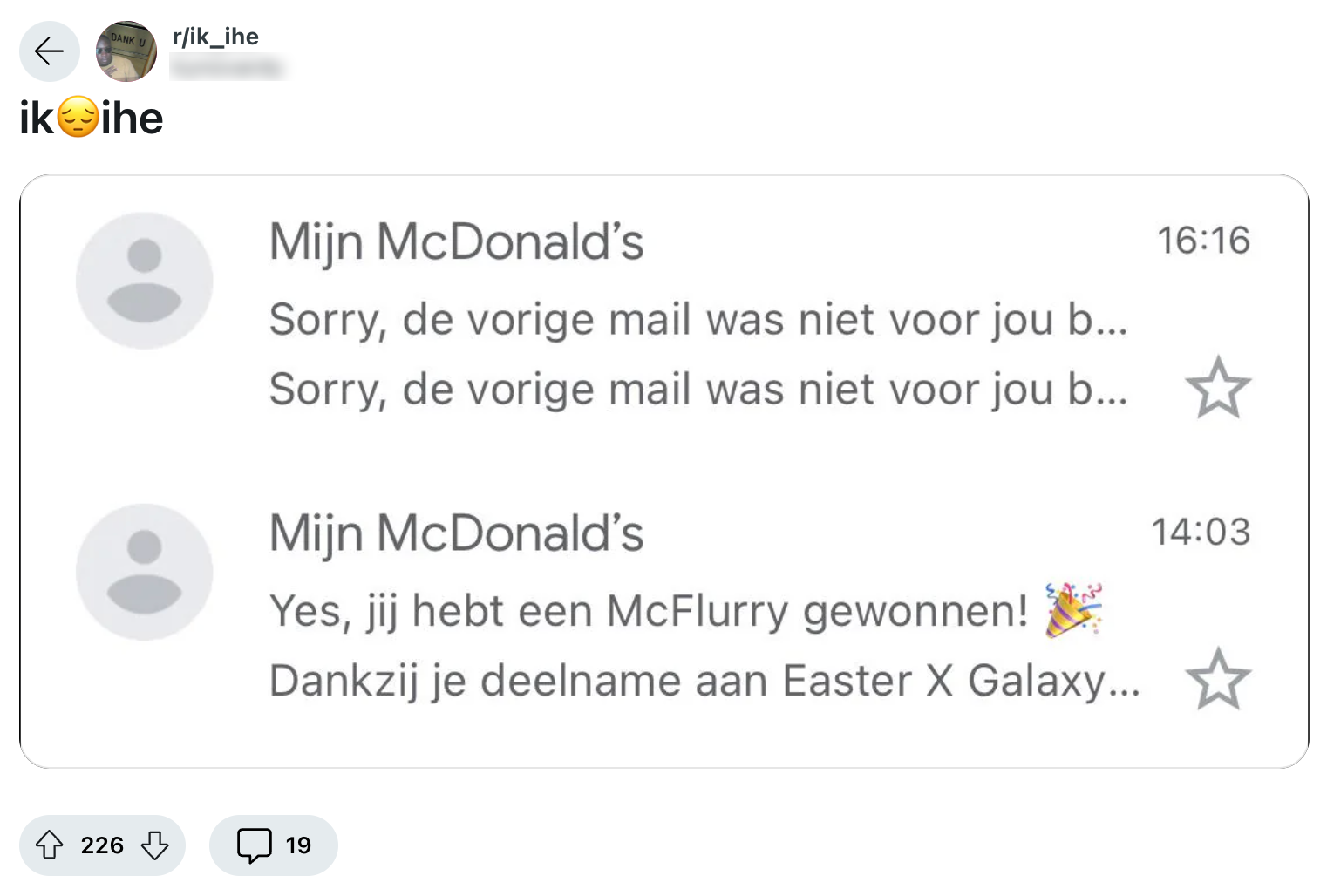Click sender avatar of the 14:03 email
The image size is (1327, 896).
145,572
